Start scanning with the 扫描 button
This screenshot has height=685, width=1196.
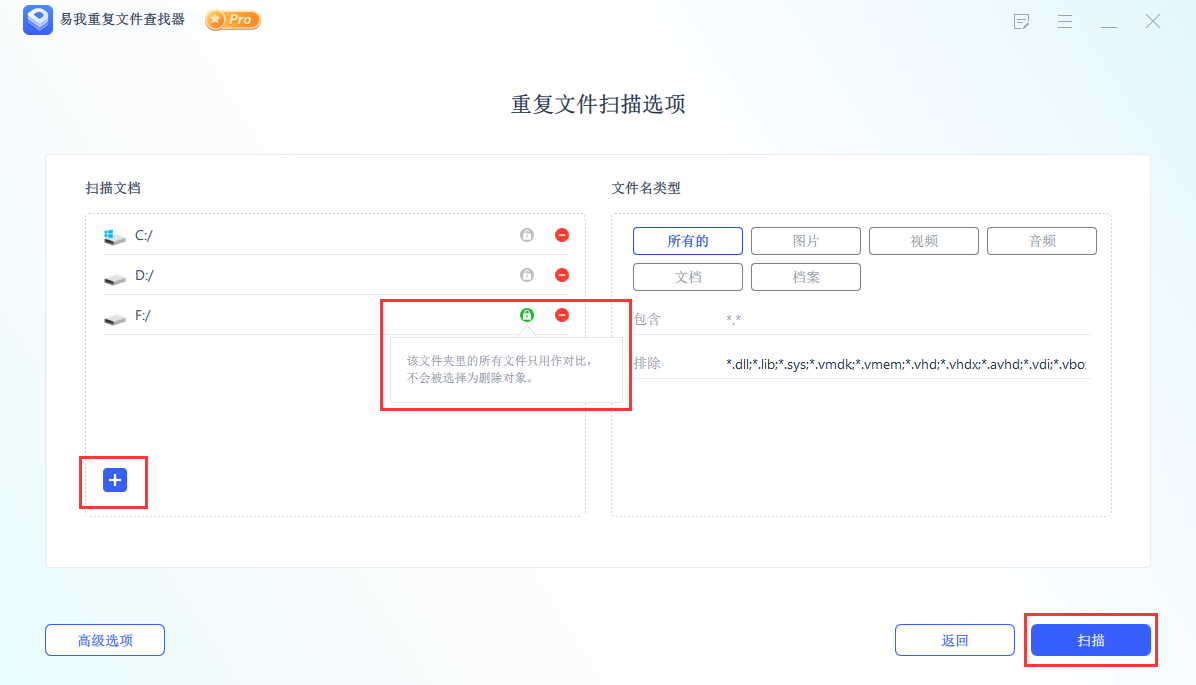[x=1090, y=640]
